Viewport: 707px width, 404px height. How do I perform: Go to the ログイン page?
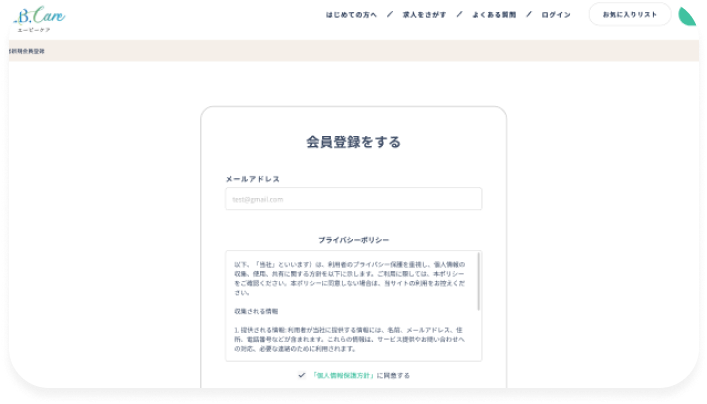click(556, 15)
